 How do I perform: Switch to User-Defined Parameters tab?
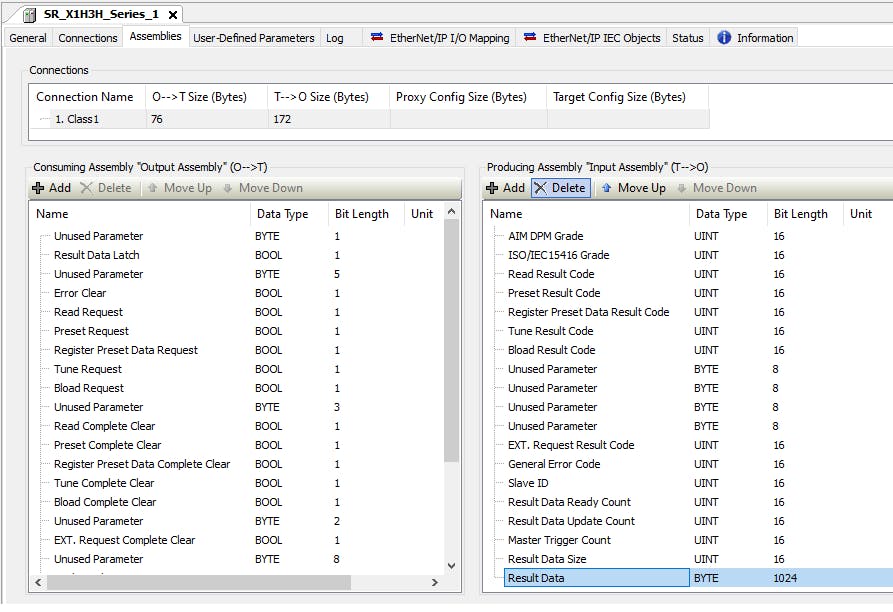(x=253, y=38)
